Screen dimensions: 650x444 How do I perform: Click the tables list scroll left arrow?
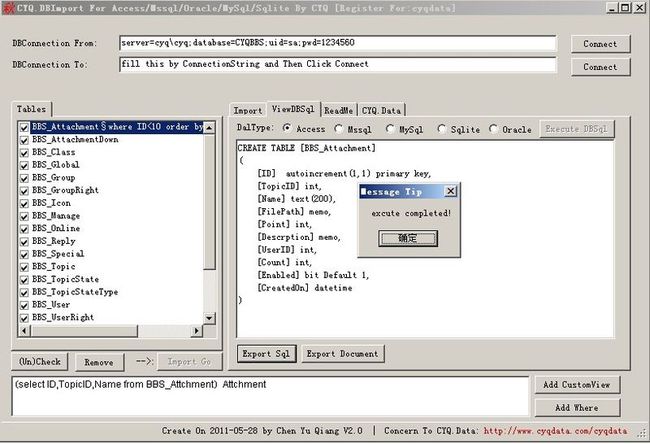tap(24, 331)
